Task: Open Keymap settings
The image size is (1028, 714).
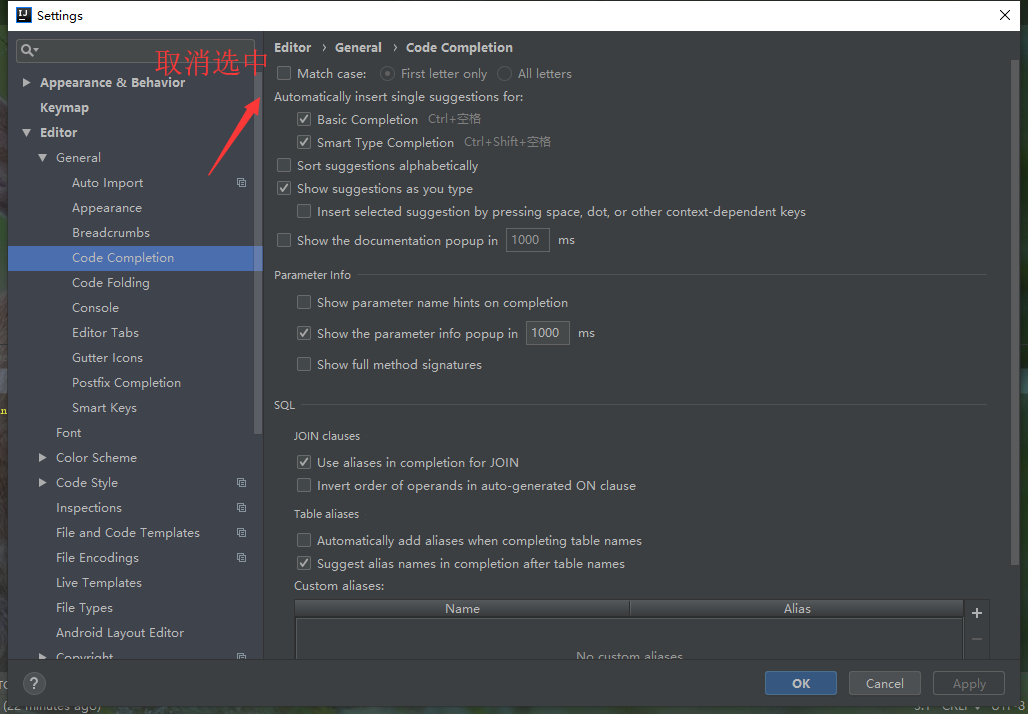Action: [x=64, y=108]
